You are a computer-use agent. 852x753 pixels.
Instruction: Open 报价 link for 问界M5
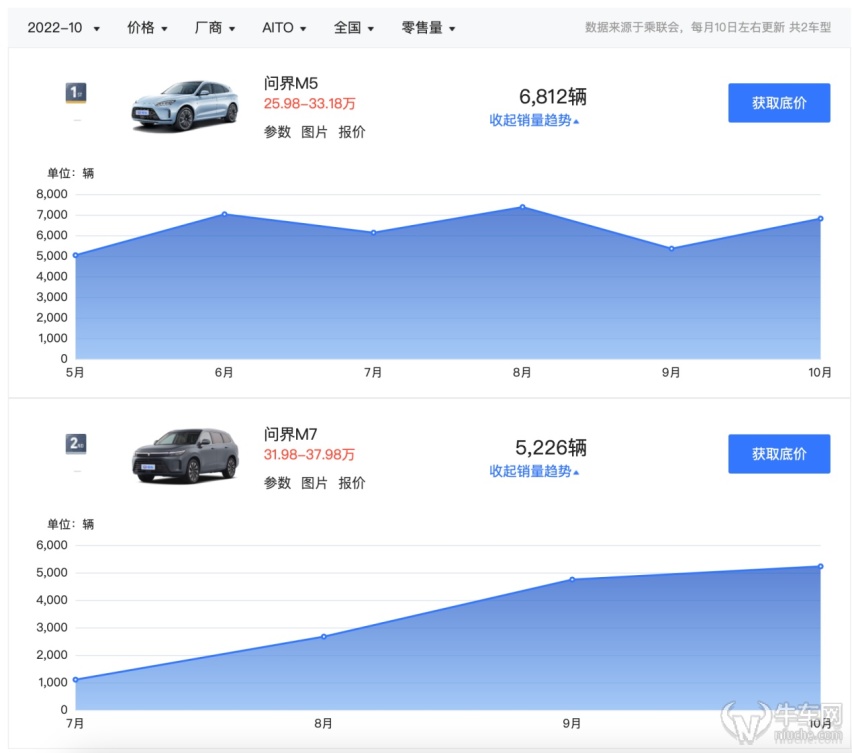(x=352, y=132)
